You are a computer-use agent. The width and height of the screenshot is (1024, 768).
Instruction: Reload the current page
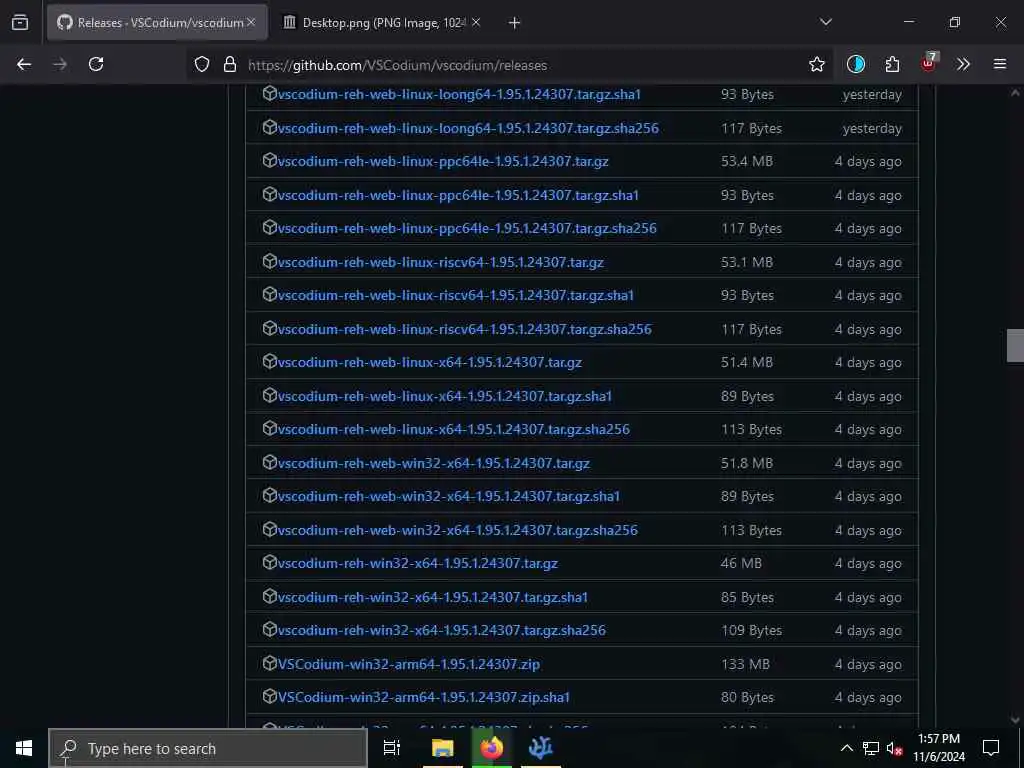[x=96, y=64]
